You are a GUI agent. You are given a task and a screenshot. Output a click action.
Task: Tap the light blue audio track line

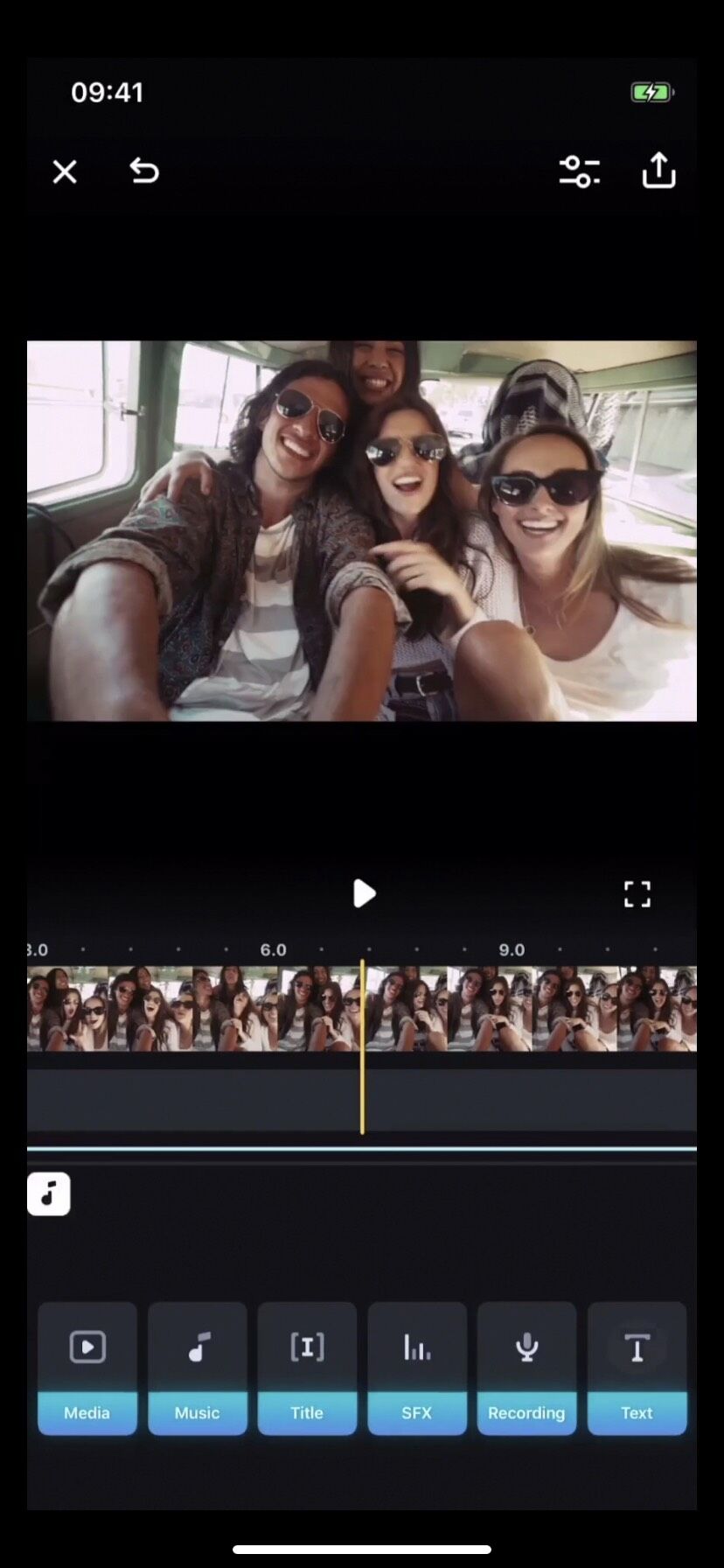tap(362, 1149)
